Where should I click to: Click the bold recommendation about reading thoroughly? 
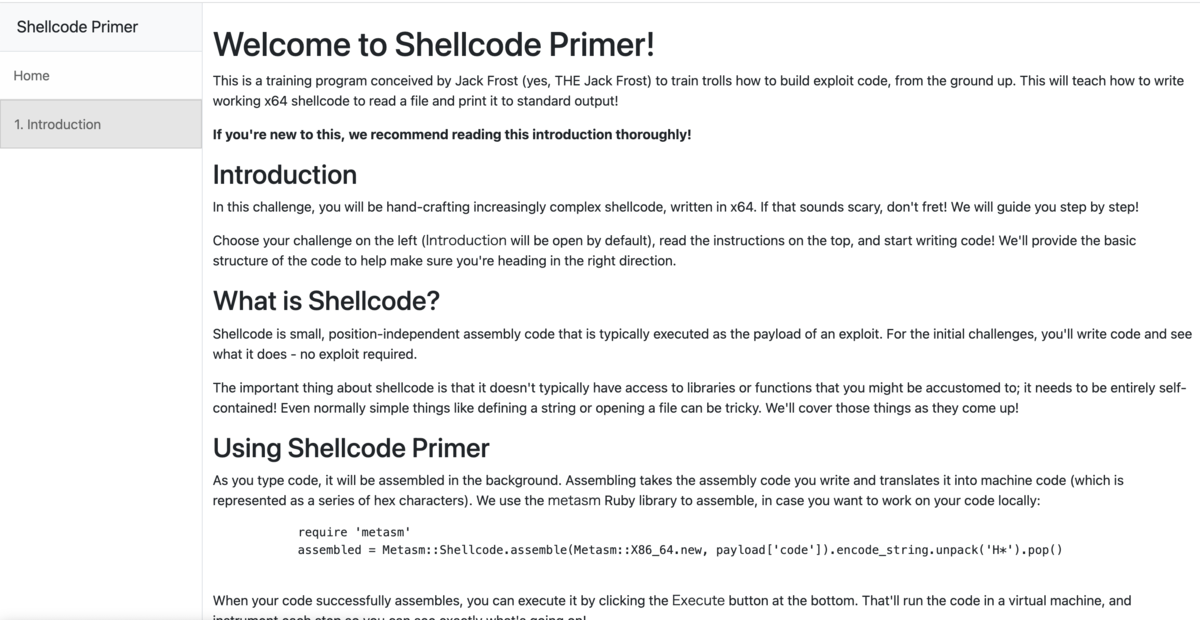(452, 134)
